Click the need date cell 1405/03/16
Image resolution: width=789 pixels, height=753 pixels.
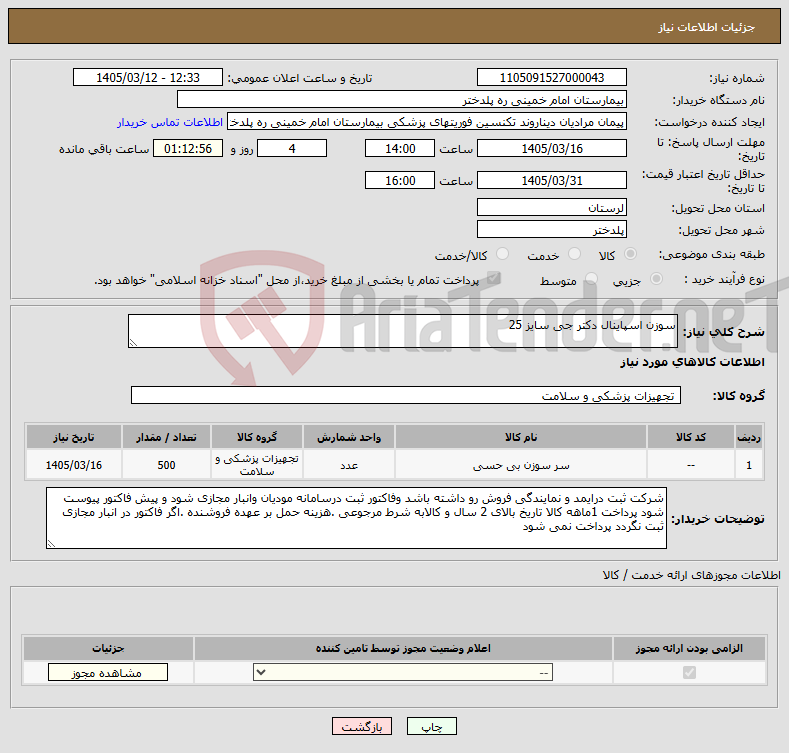73,465
